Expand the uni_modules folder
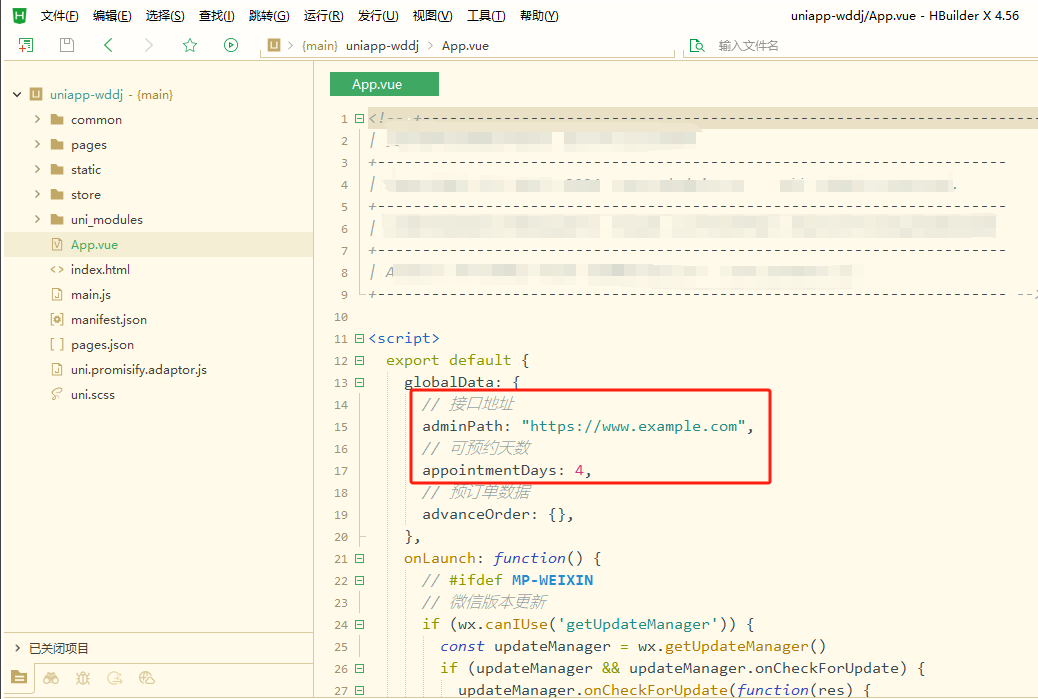The image size is (1038, 699). [37, 219]
